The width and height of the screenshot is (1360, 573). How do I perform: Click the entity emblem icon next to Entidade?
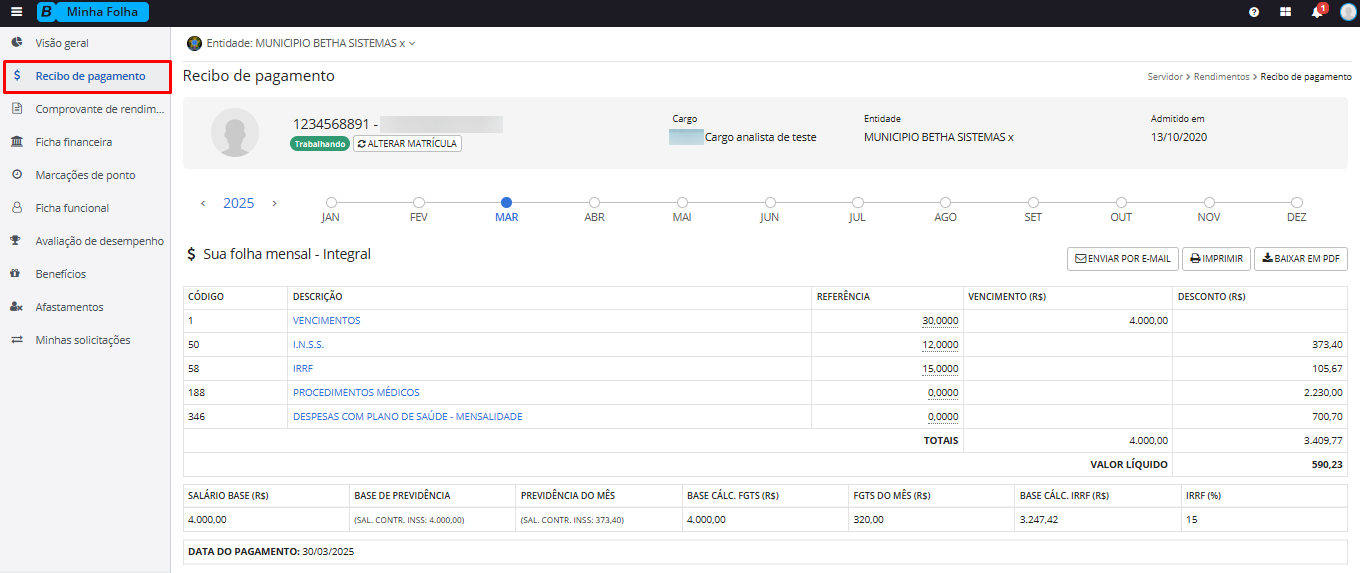tap(194, 43)
